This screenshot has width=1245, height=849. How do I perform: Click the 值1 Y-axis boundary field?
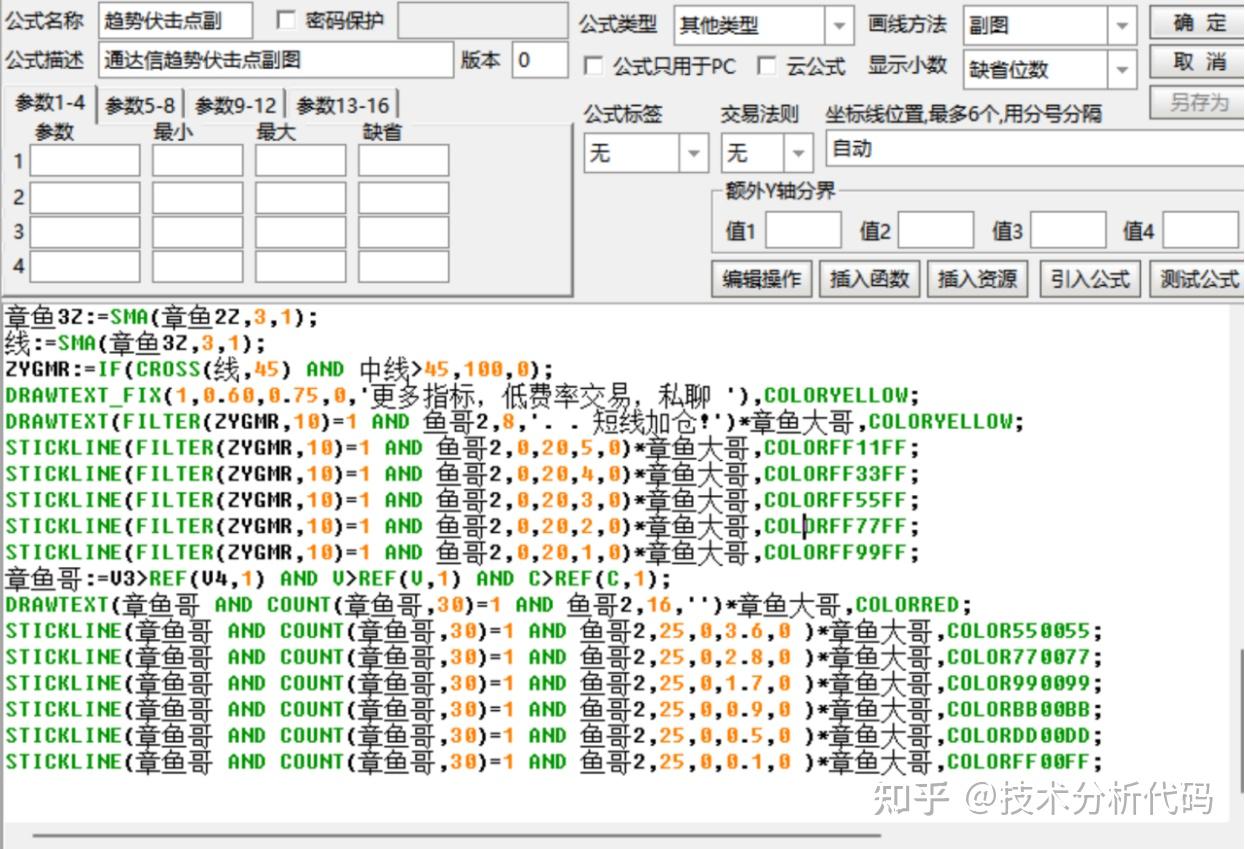tap(803, 231)
